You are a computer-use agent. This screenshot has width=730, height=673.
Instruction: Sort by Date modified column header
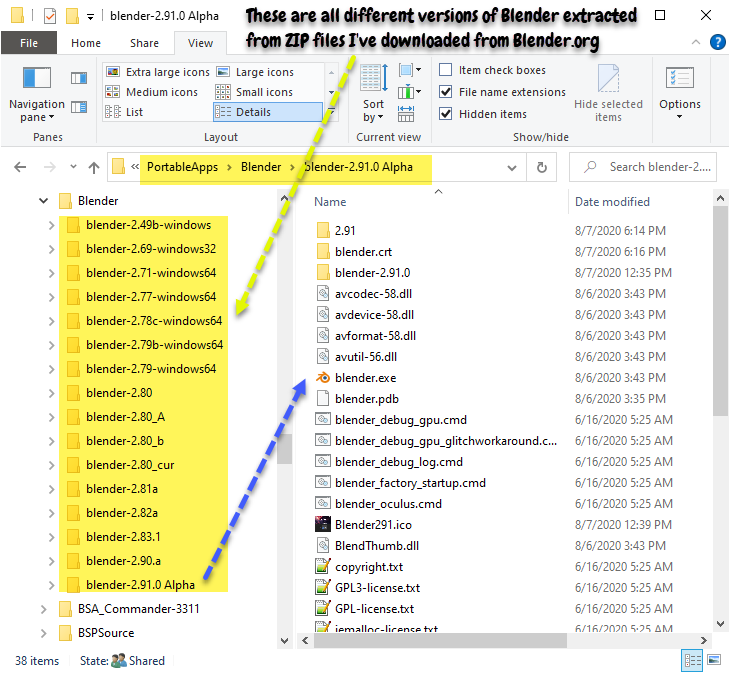[612, 202]
